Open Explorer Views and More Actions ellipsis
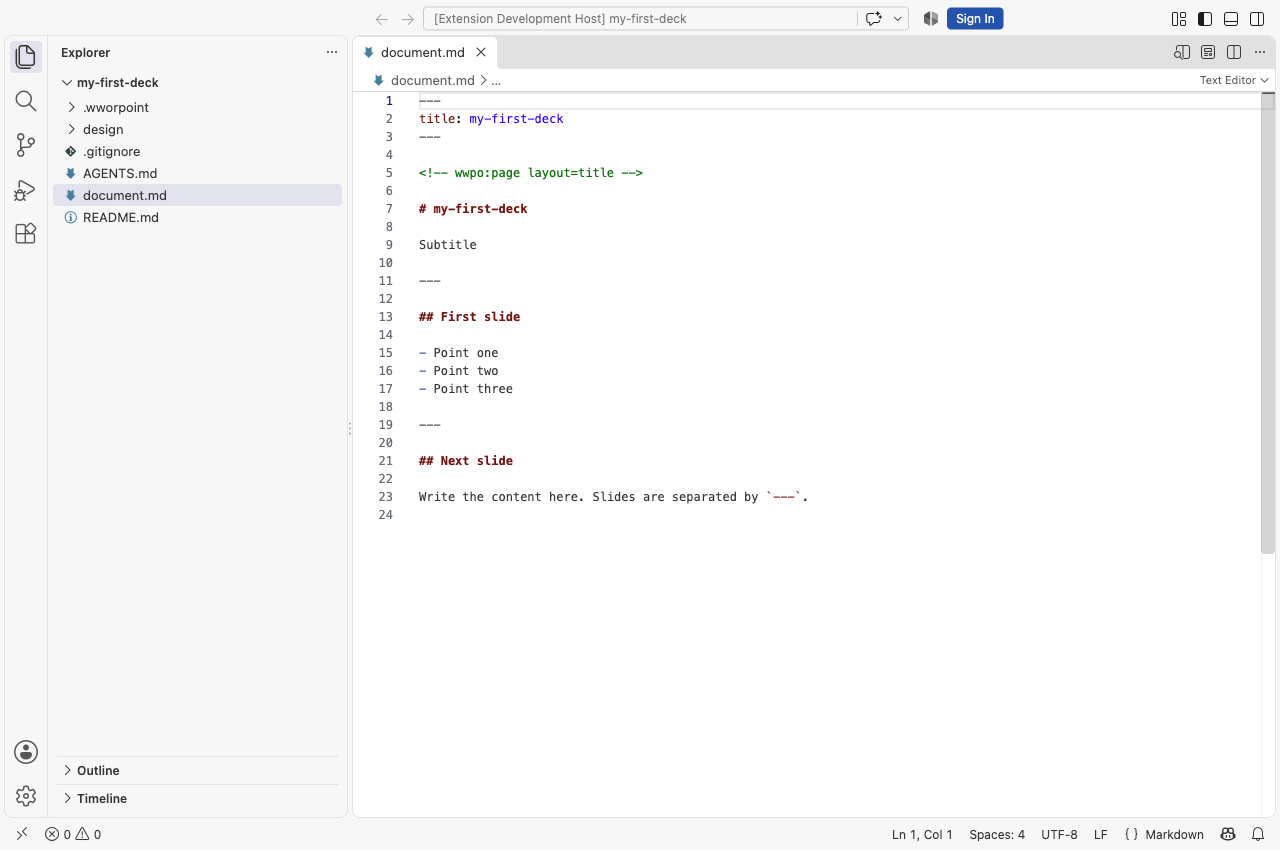This screenshot has width=1280, height=850. (x=332, y=52)
